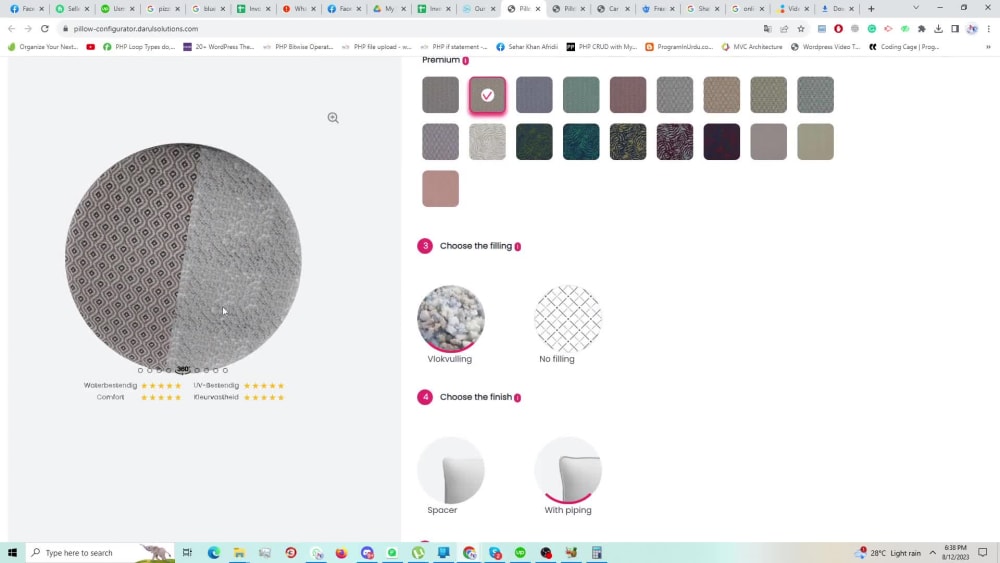The width and height of the screenshot is (1000, 563).
Task: Open MVC Architecture bookmark
Action: click(752, 47)
